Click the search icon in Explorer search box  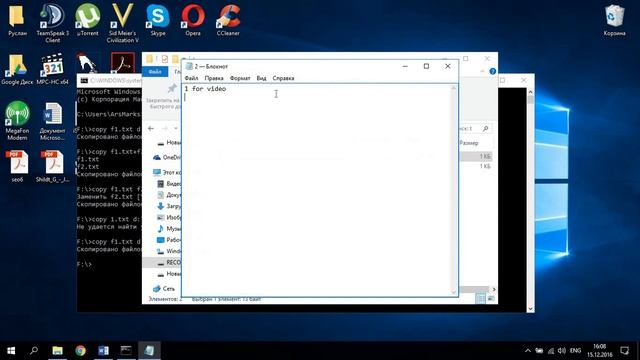485,129
